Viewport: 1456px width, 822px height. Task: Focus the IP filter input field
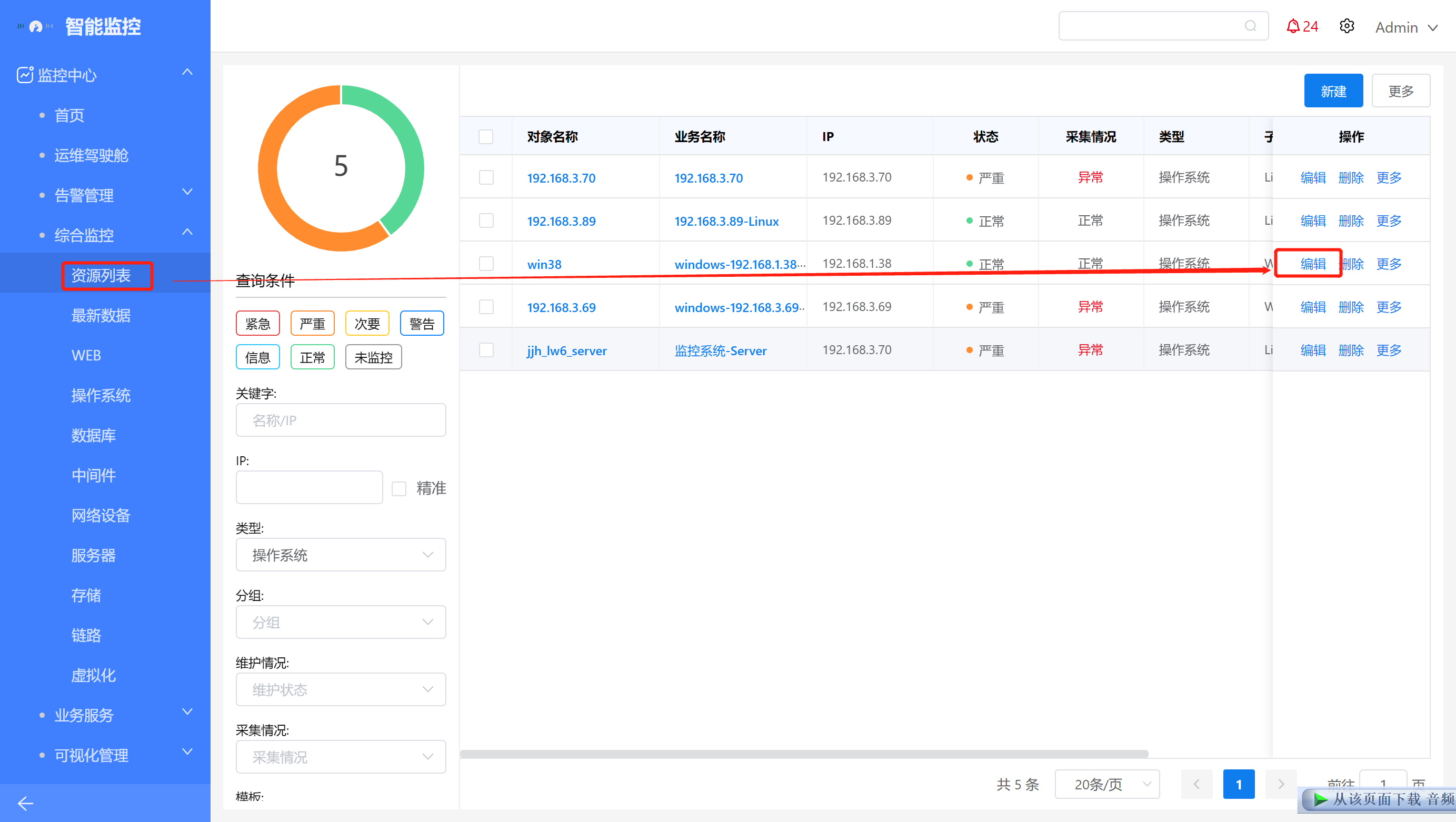pyautogui.click(x=309, y=487)
